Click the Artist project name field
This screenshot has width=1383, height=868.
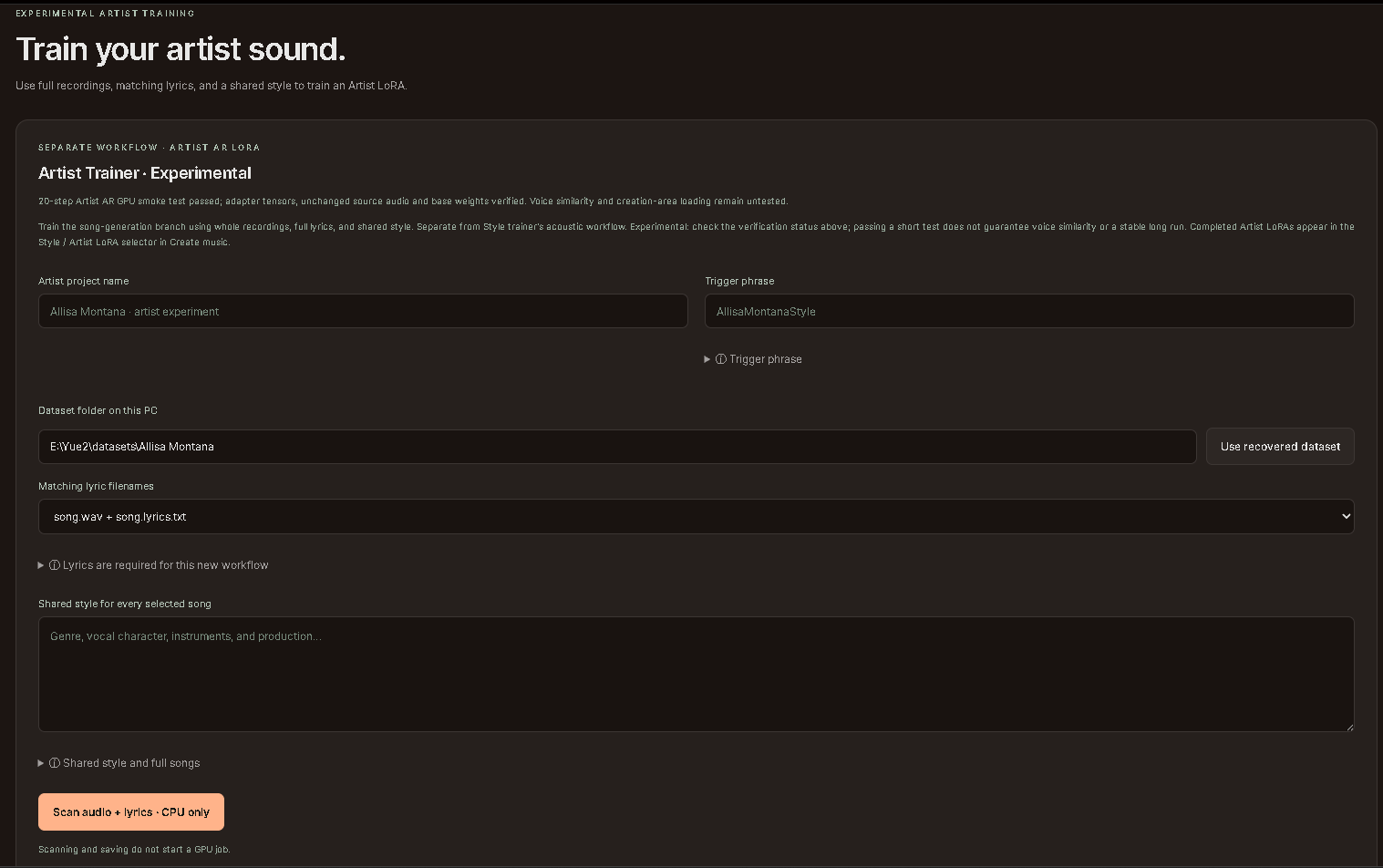tap(363, 311)
